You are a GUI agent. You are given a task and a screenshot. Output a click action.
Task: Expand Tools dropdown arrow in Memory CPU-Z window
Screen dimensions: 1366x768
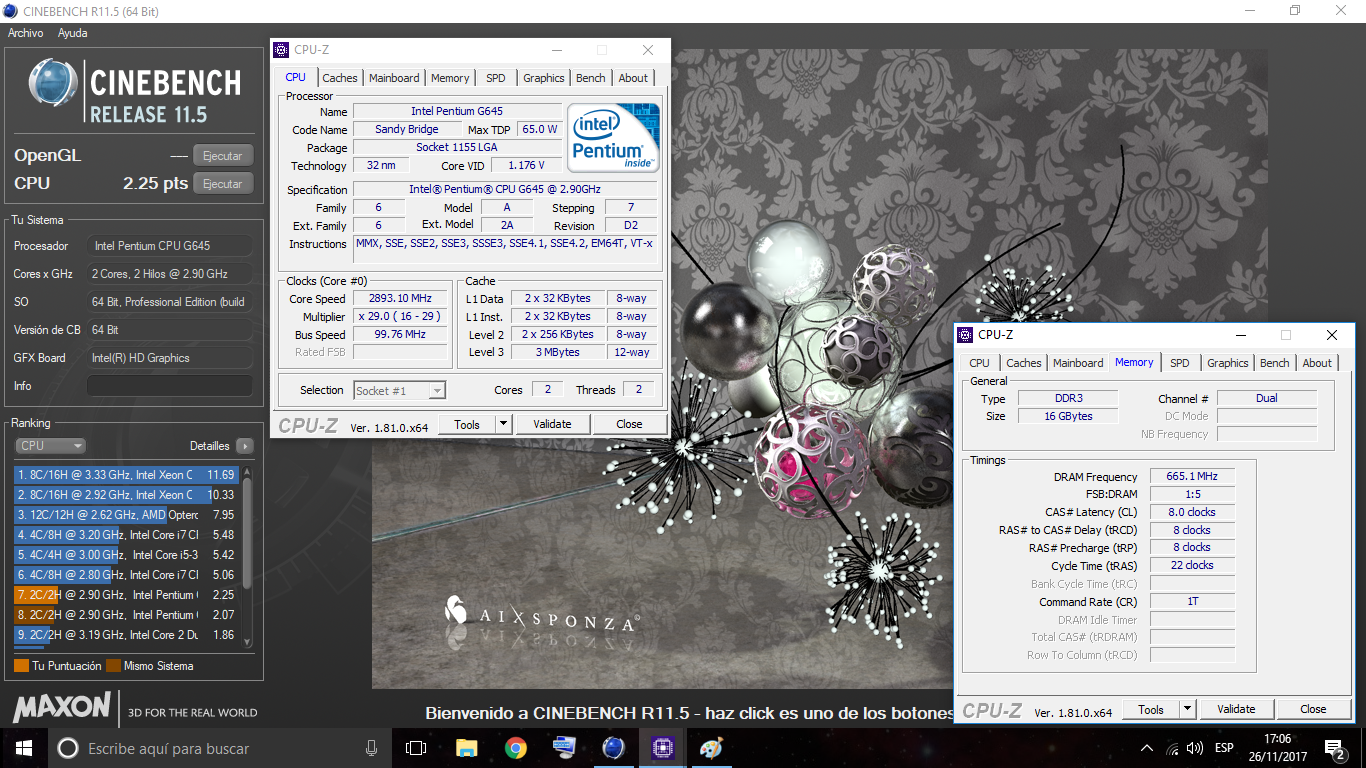point(1188,709)
